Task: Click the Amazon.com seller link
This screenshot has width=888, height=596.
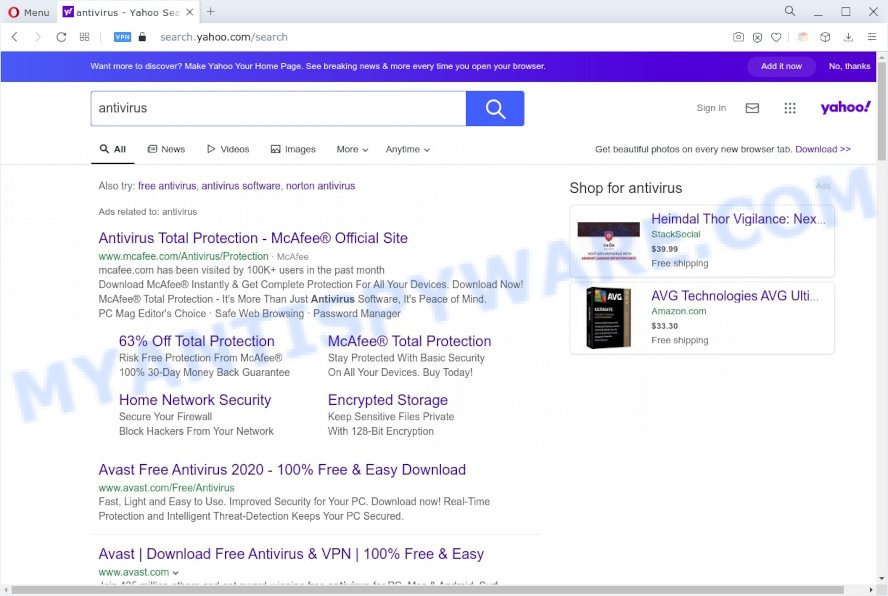Action: 678,311
